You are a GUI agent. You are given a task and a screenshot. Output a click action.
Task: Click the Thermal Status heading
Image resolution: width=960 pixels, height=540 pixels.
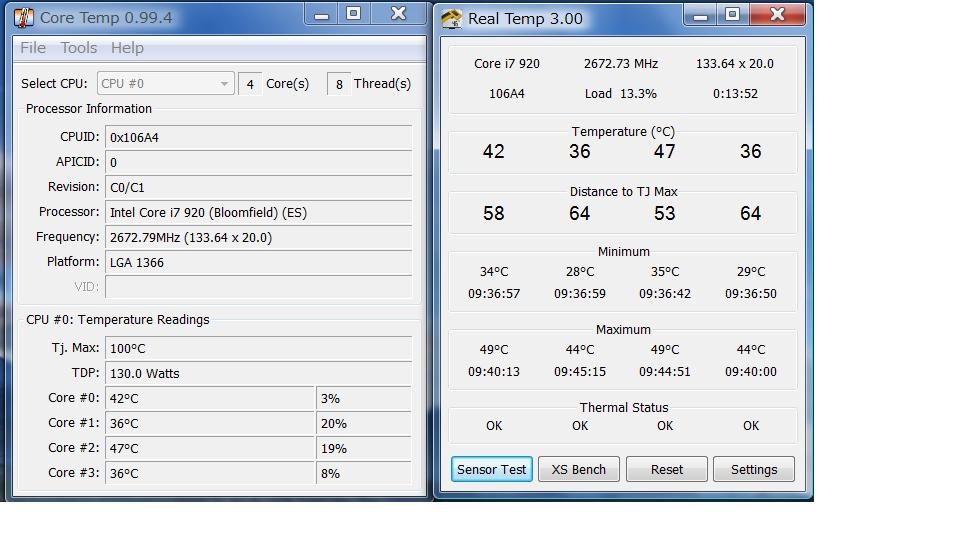click(624, 408)
